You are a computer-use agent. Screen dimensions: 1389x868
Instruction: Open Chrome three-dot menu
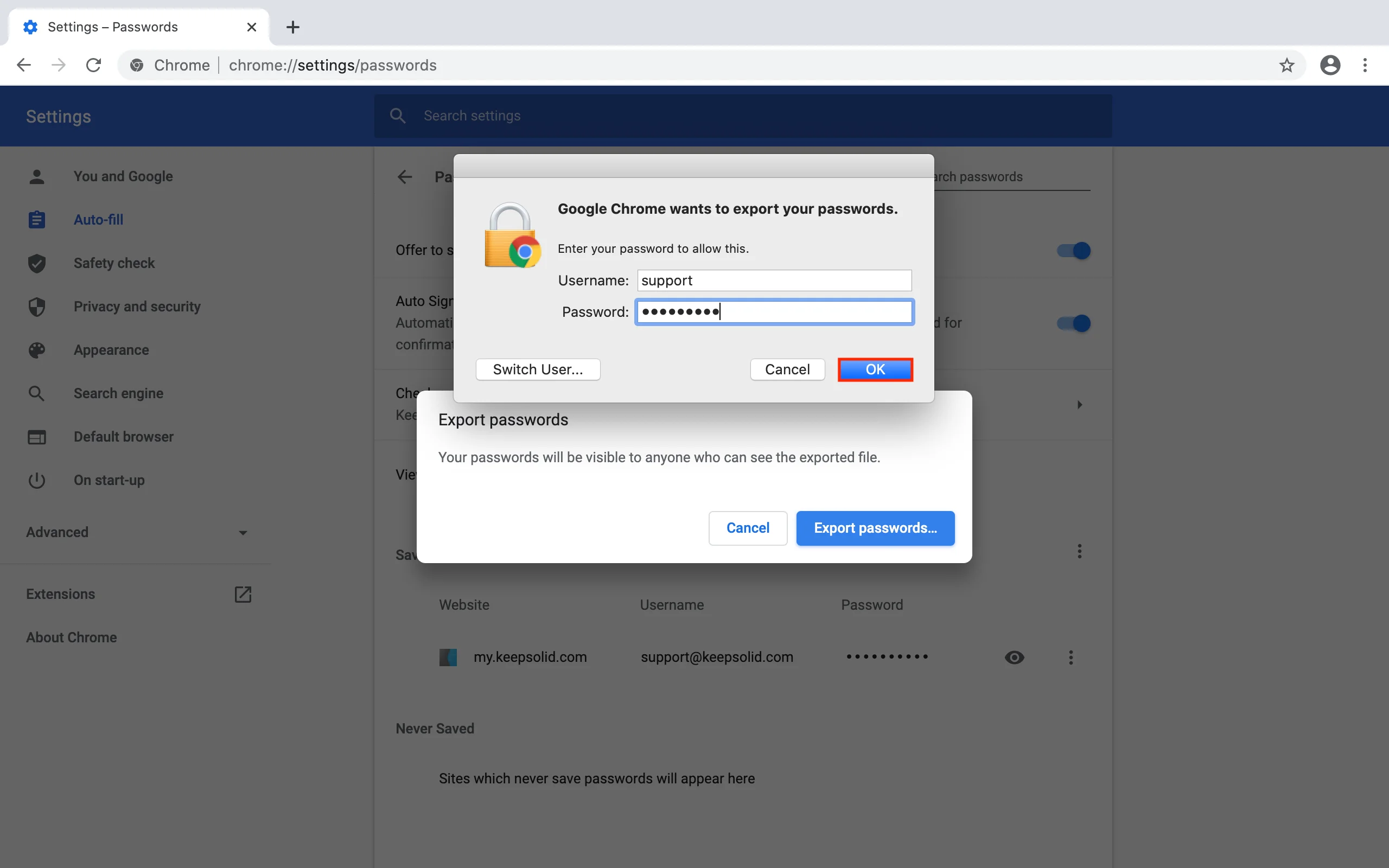click(x=1365, y=66)
